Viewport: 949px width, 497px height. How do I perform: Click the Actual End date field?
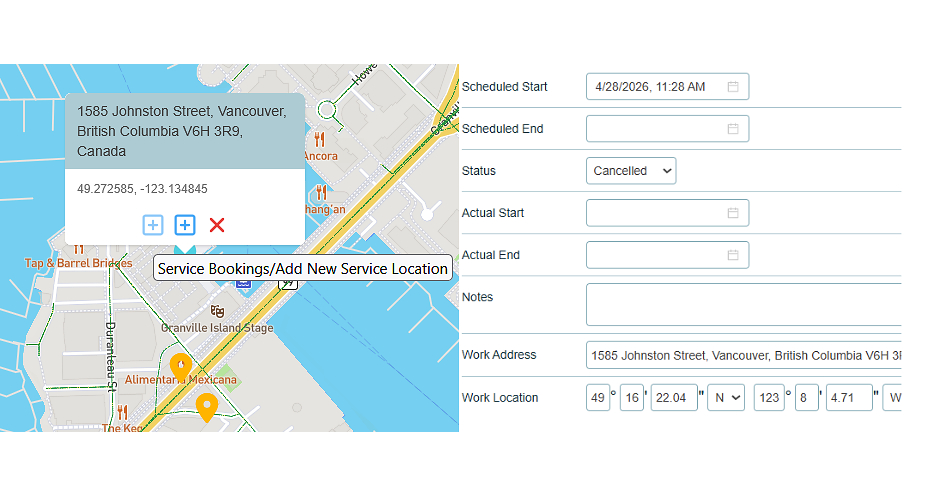point(667,255)
